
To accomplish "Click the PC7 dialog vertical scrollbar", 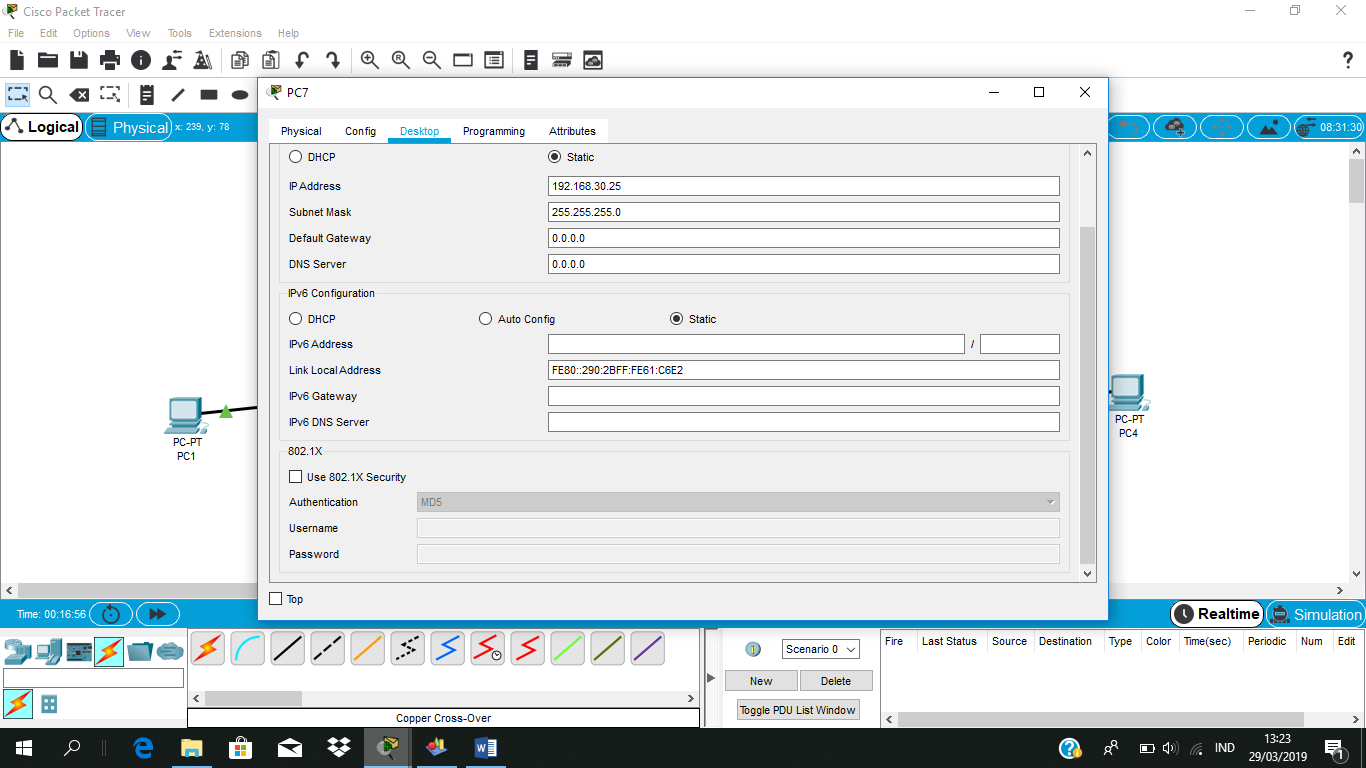I will tap(1089, 395).
